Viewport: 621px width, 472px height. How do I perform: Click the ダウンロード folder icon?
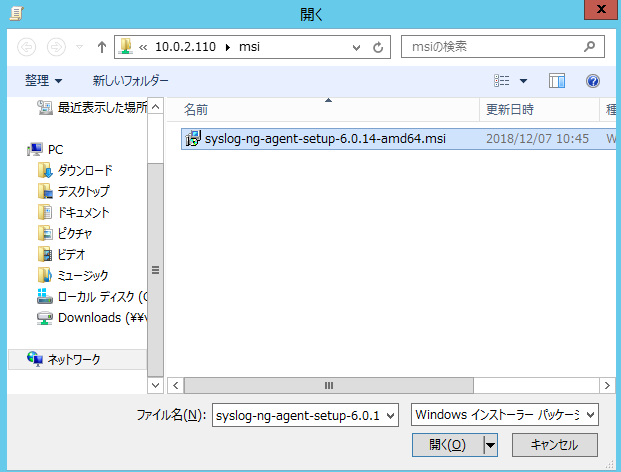tap(45, 171)
